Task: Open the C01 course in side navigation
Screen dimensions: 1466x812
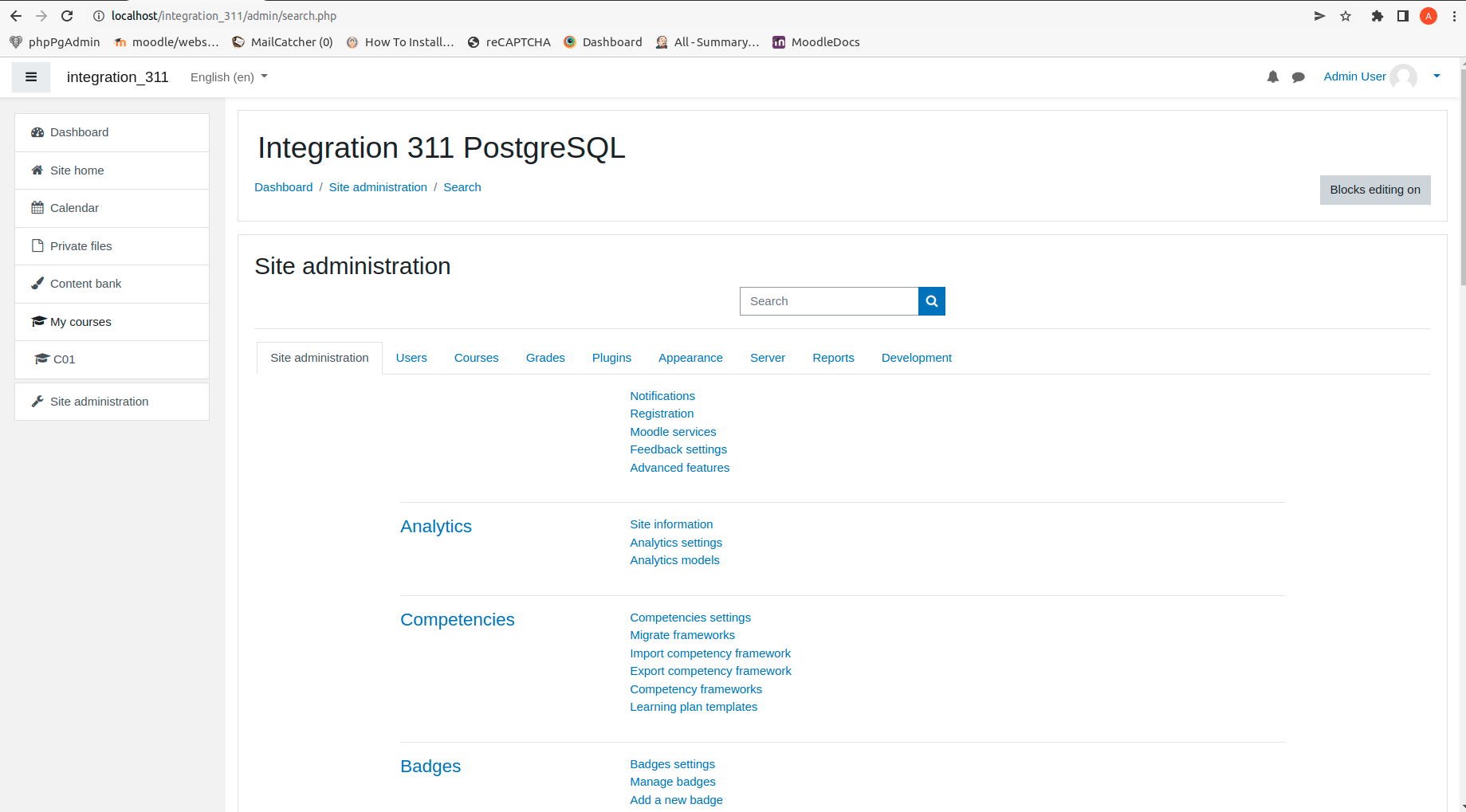Action: [x=112, y=359]
